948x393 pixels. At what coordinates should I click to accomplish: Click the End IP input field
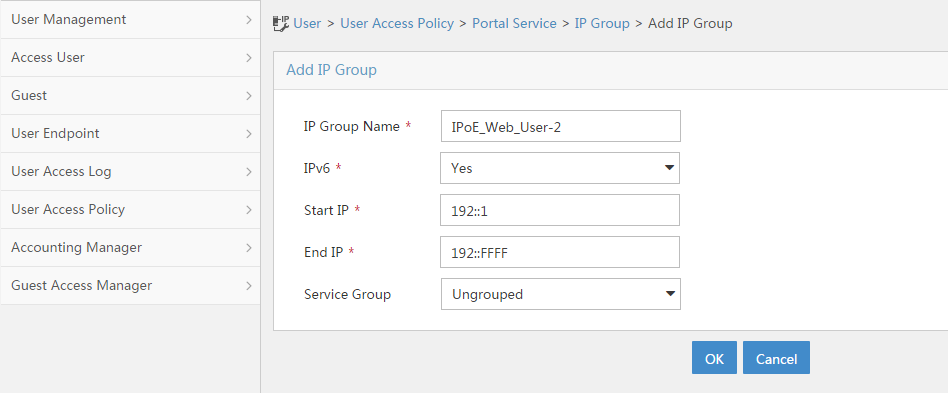(560, 252)
